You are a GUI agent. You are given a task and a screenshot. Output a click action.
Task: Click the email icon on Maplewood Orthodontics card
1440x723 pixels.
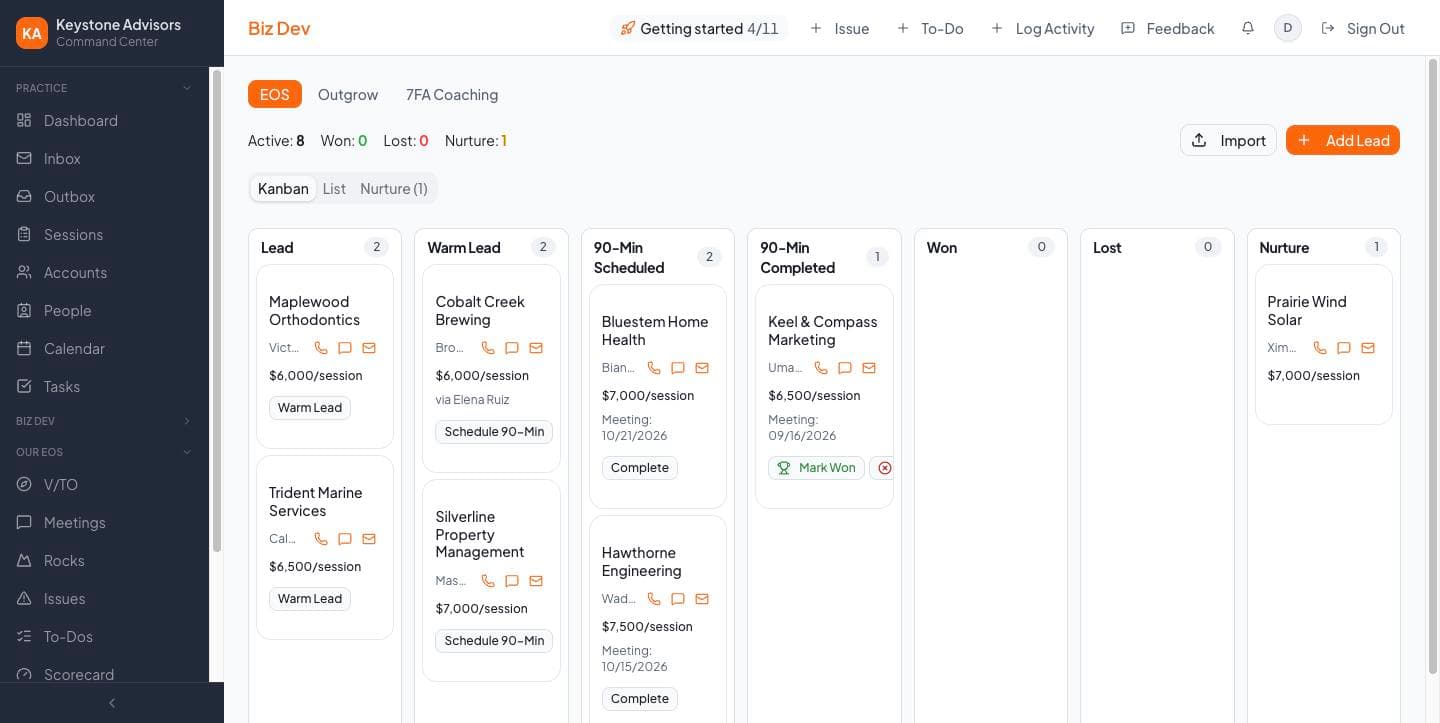point(369,348)
